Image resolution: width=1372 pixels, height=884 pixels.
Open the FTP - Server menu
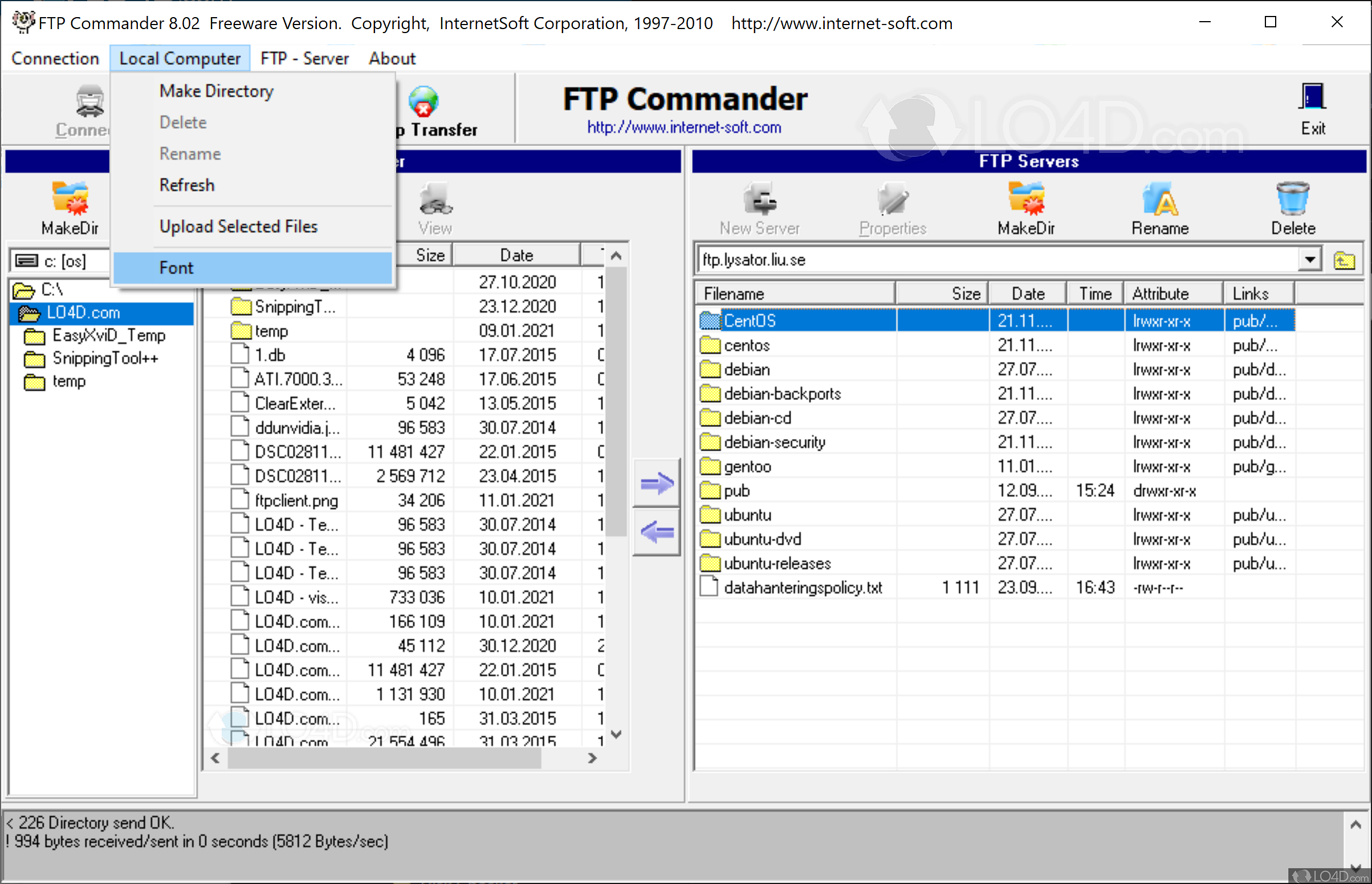[304, 59]
